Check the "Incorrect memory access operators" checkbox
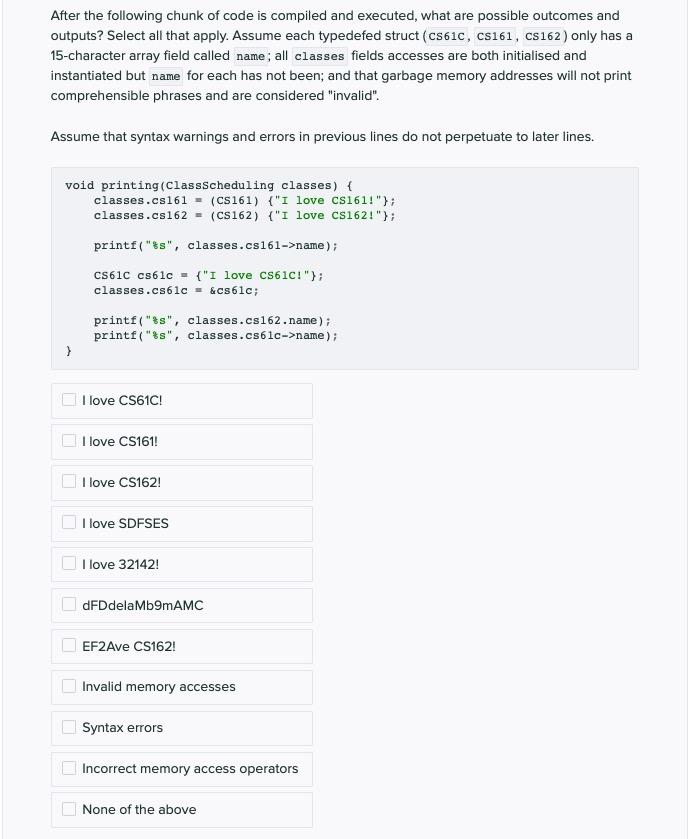Viewport: 688px width, 839px height. (69, 768)
